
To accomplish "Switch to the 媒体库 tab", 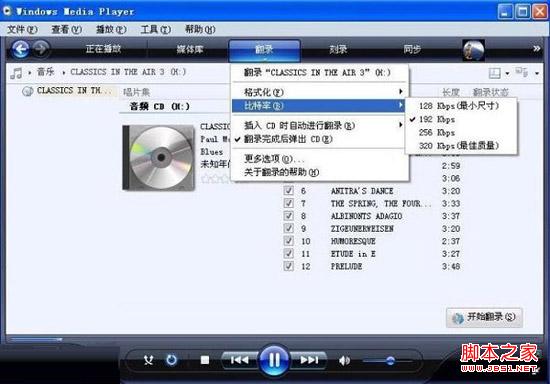I will [190, 49].
